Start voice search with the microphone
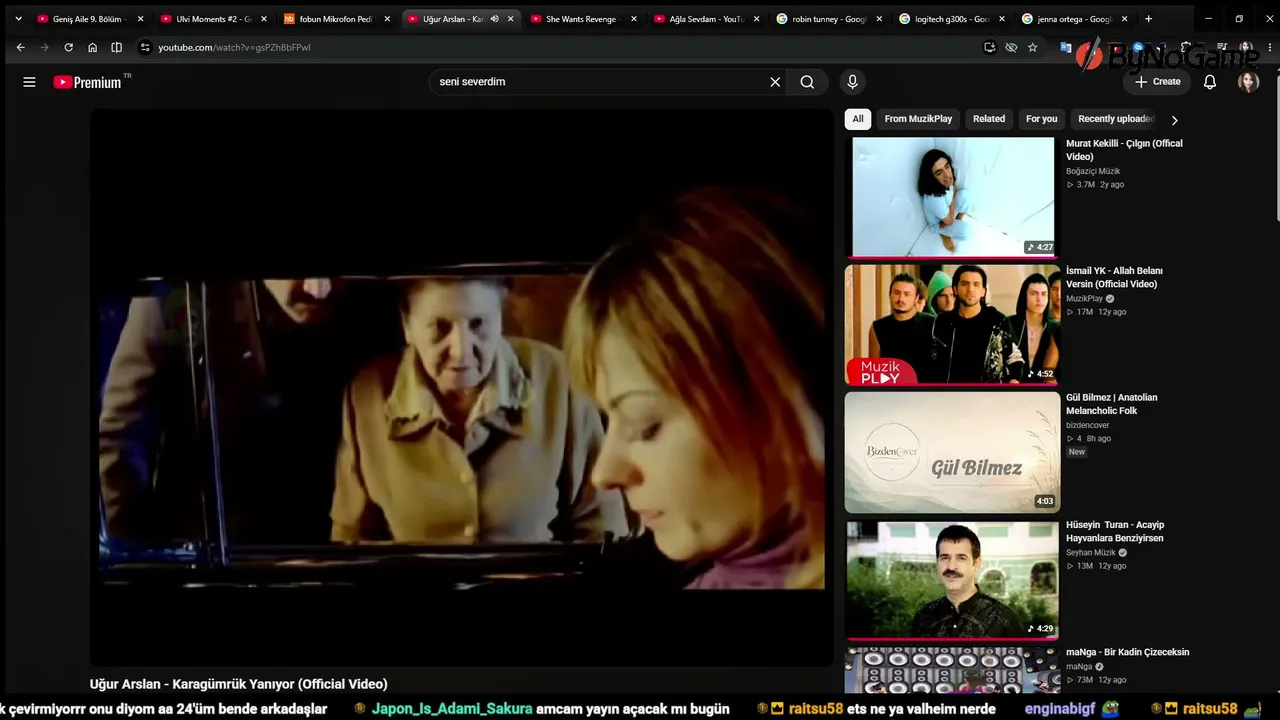Viewport: 1280px width, 720px height. pos(852,82)
